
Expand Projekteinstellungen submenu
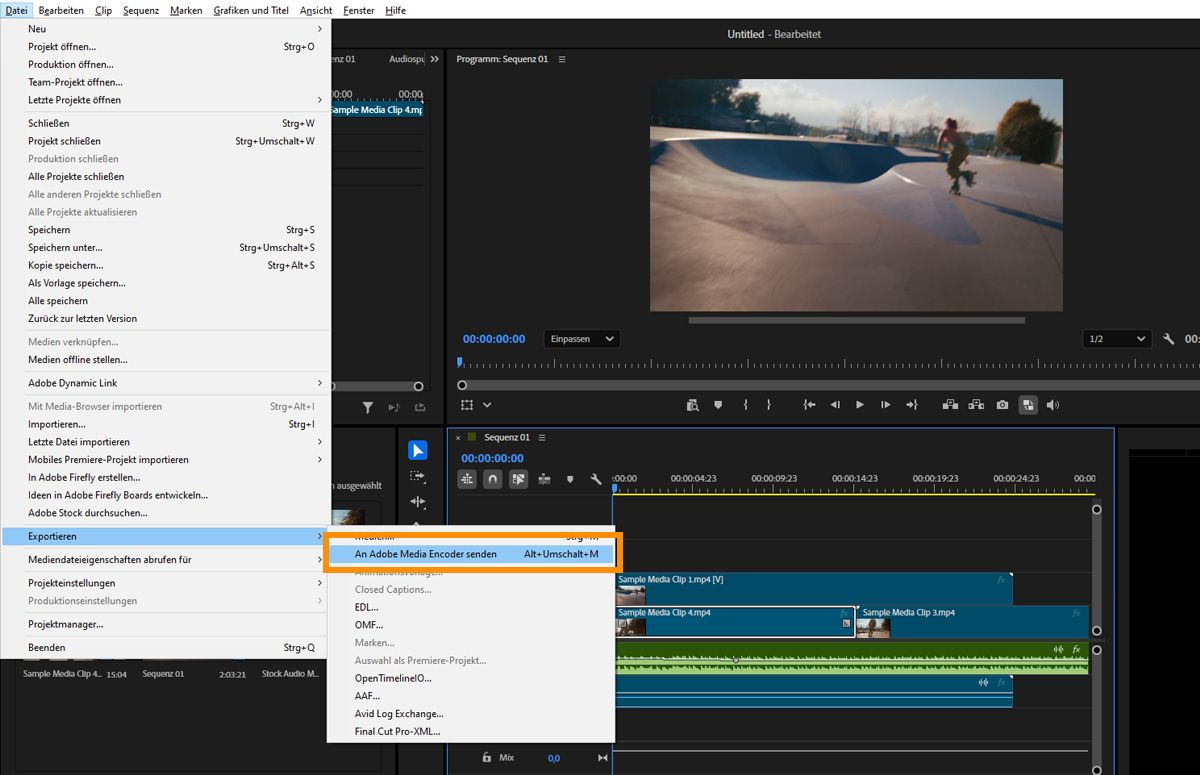point(166,583)
